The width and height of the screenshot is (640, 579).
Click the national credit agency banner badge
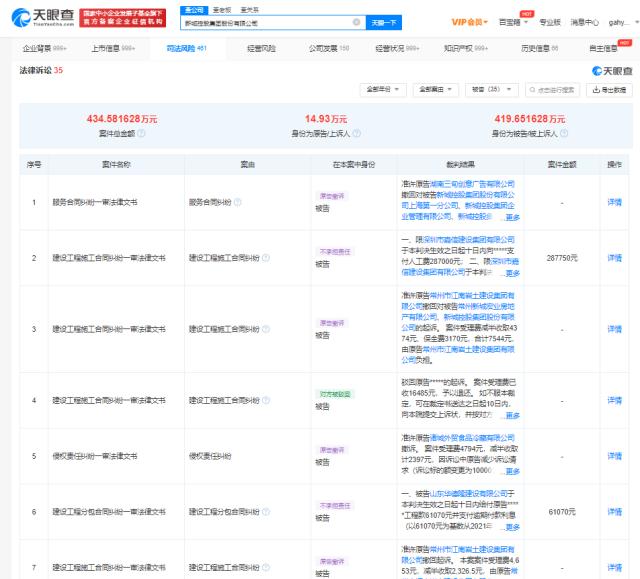123,17
